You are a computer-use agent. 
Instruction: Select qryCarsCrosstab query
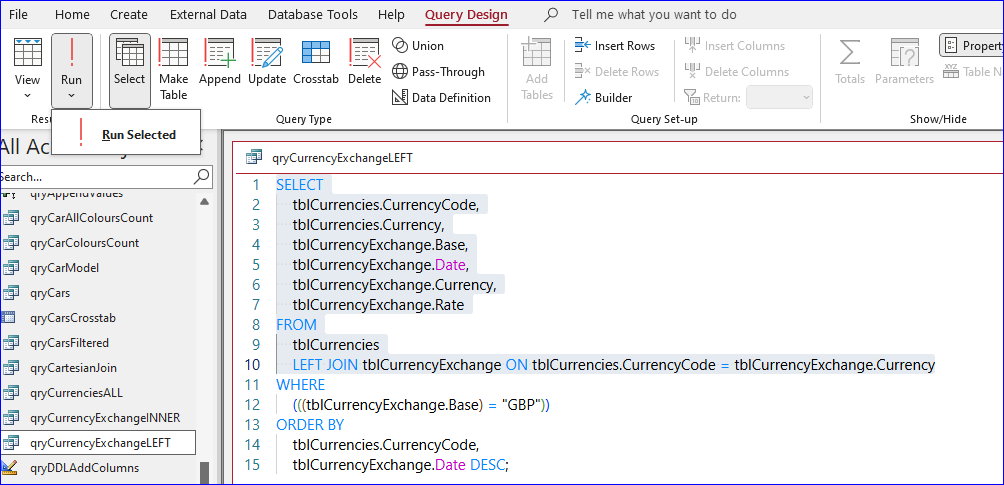[73, 318]
